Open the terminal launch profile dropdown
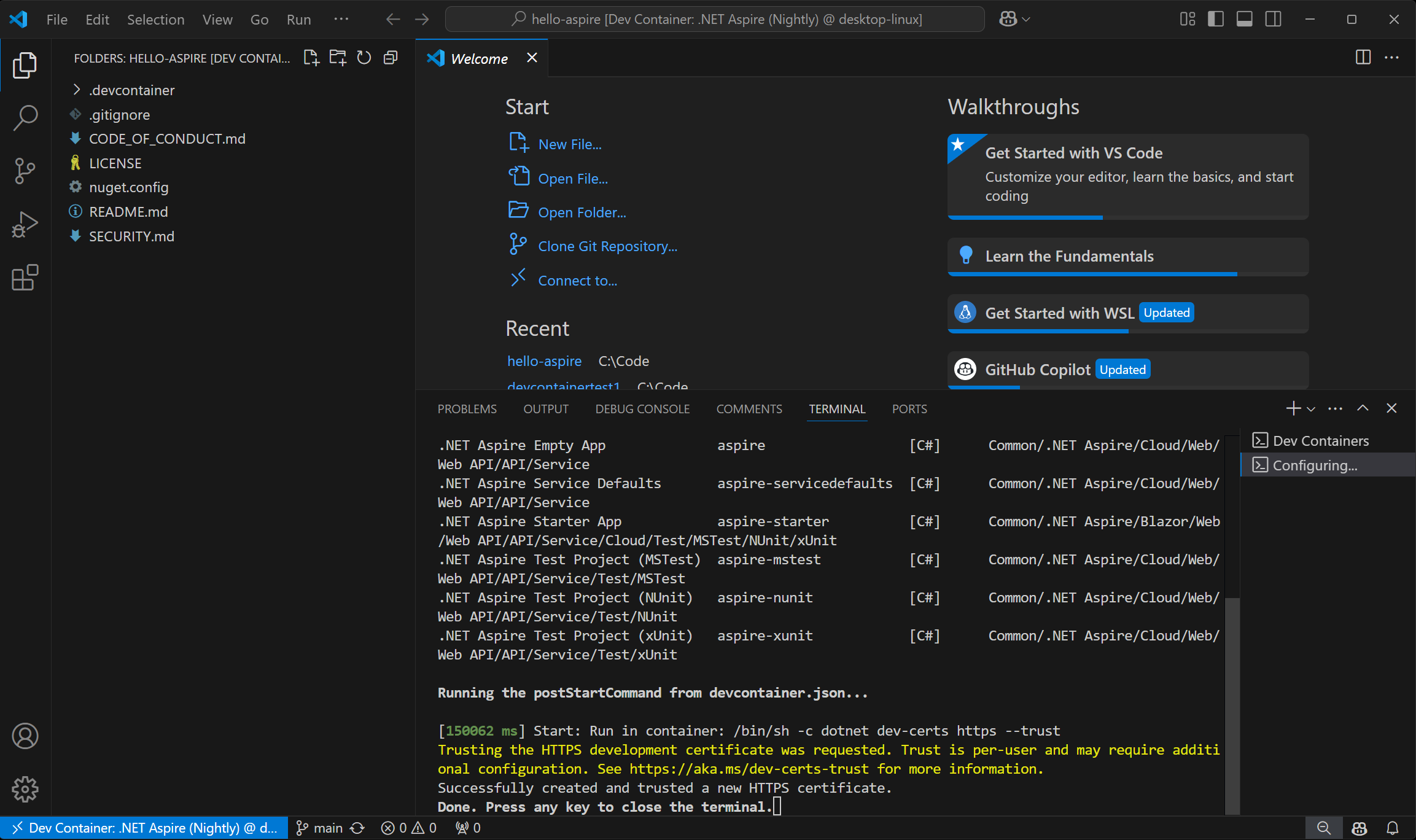The width and height of the screenshot is (1416, 840). [1311, 408]
